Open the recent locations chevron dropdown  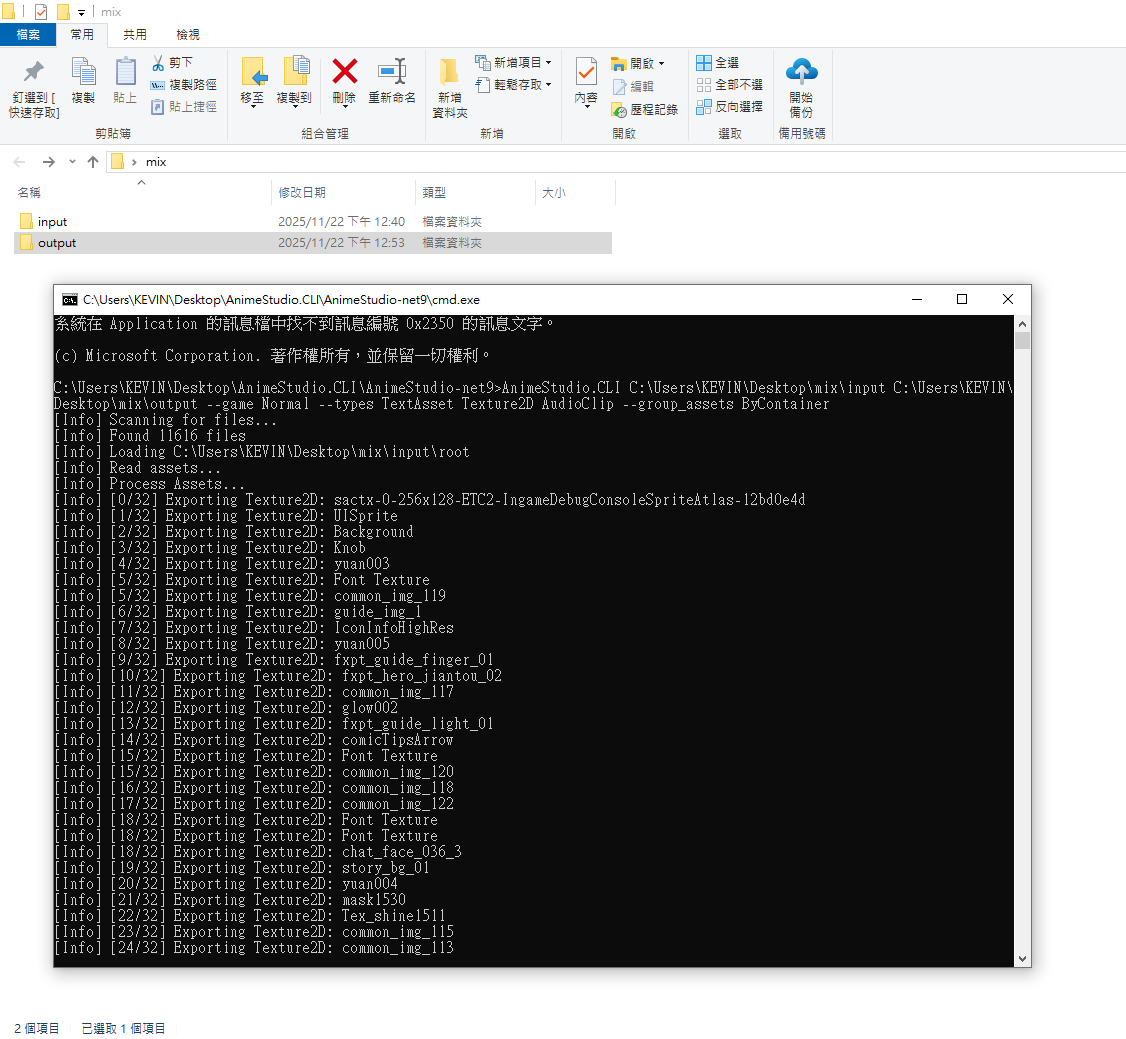tap(72, 162)
